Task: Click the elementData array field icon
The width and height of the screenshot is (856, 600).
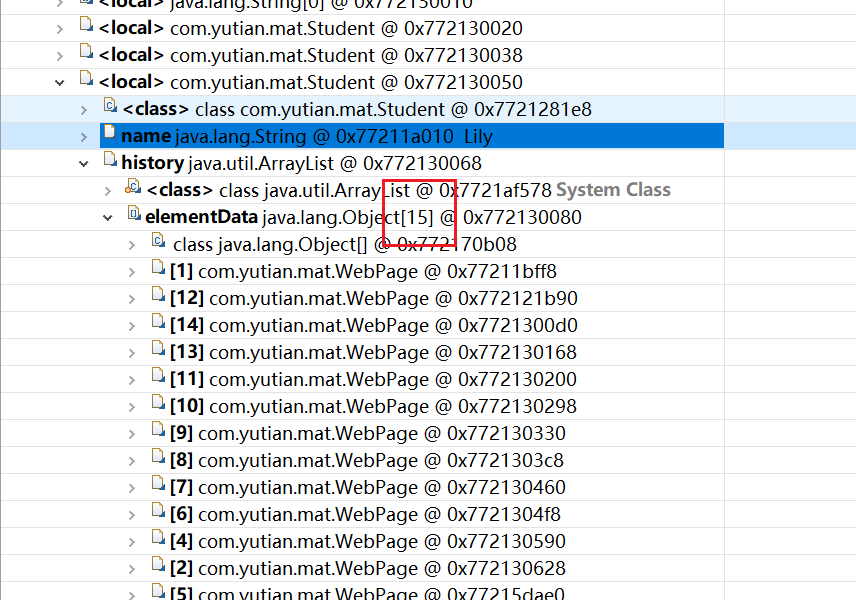Action: point(134,216)
